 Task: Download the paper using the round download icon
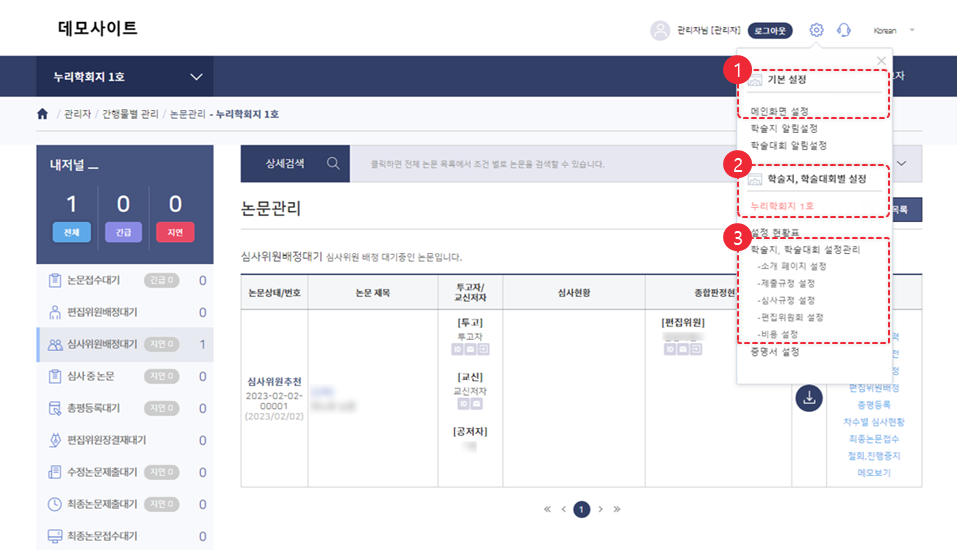point(809,397)
